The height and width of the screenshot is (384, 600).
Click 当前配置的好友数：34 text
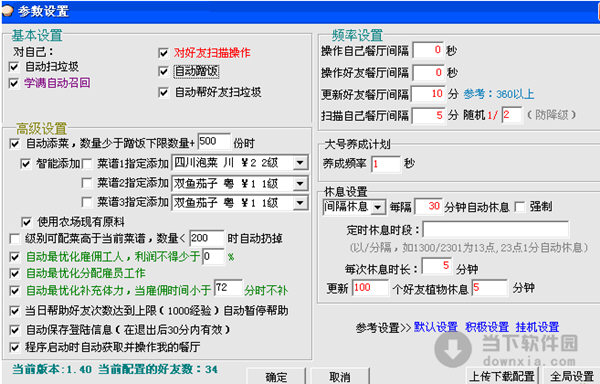point(158,369)
